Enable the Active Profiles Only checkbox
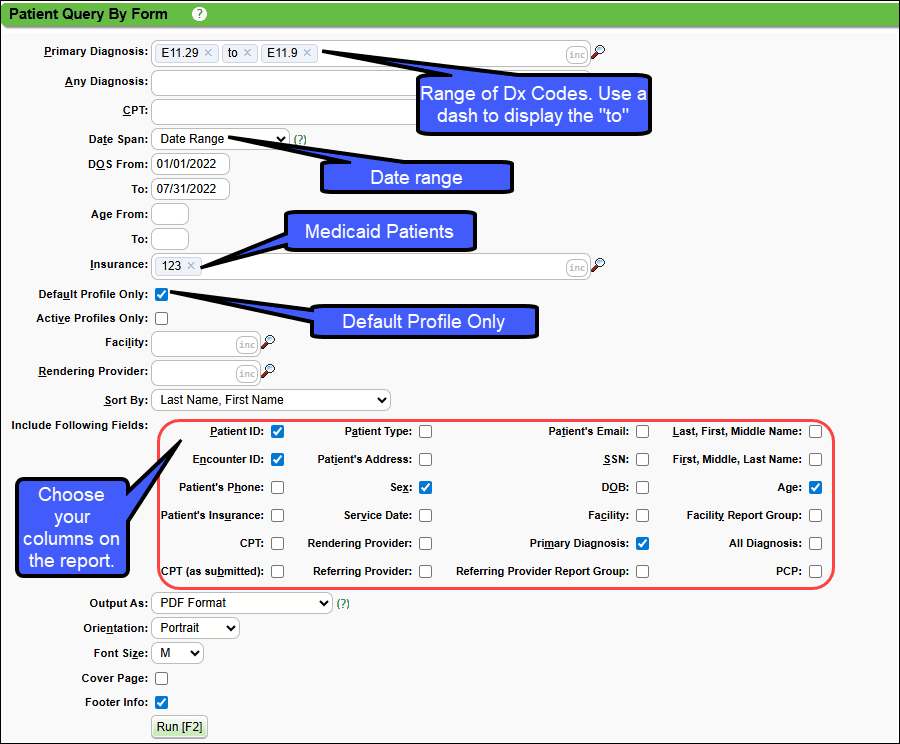 pyautogui.click(x=161, y=318)
